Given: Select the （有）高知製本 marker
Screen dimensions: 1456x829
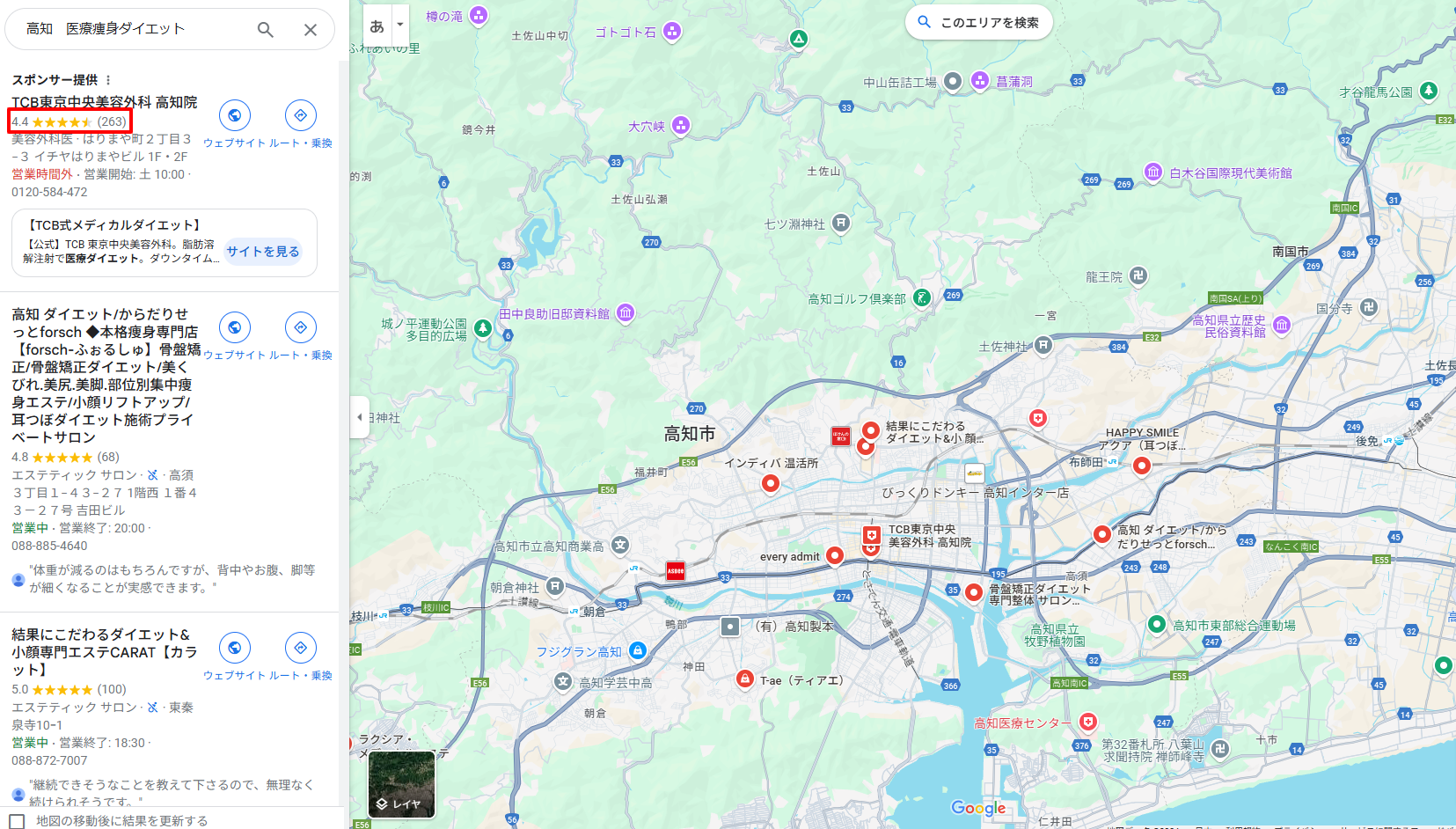Looking at the screenshot, I should click(730, 627).
